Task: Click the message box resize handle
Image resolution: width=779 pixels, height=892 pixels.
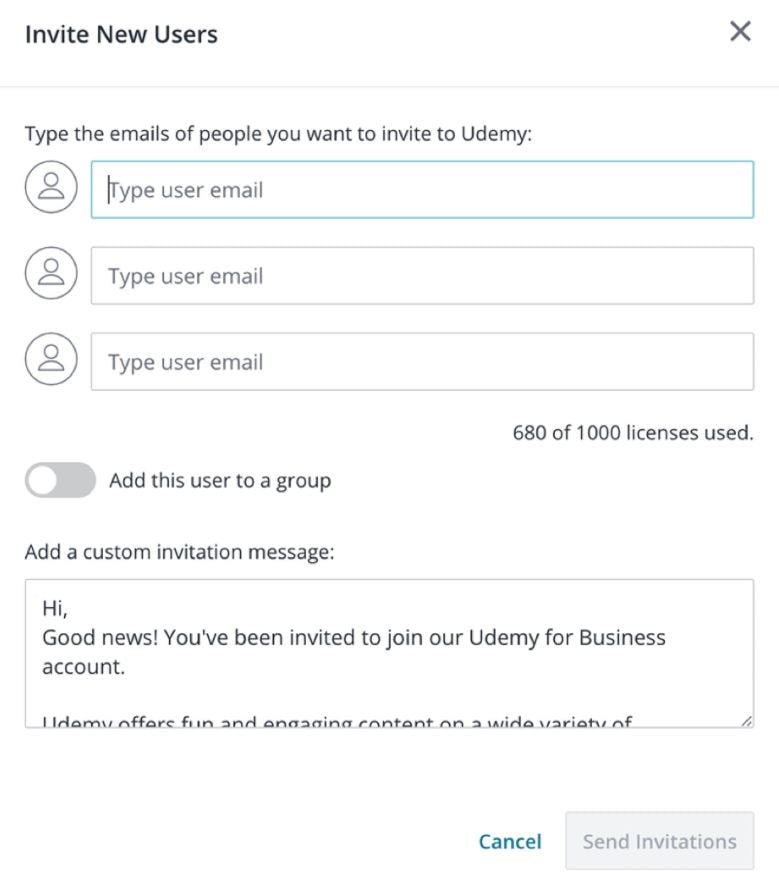Action: [x=746, y=720]
